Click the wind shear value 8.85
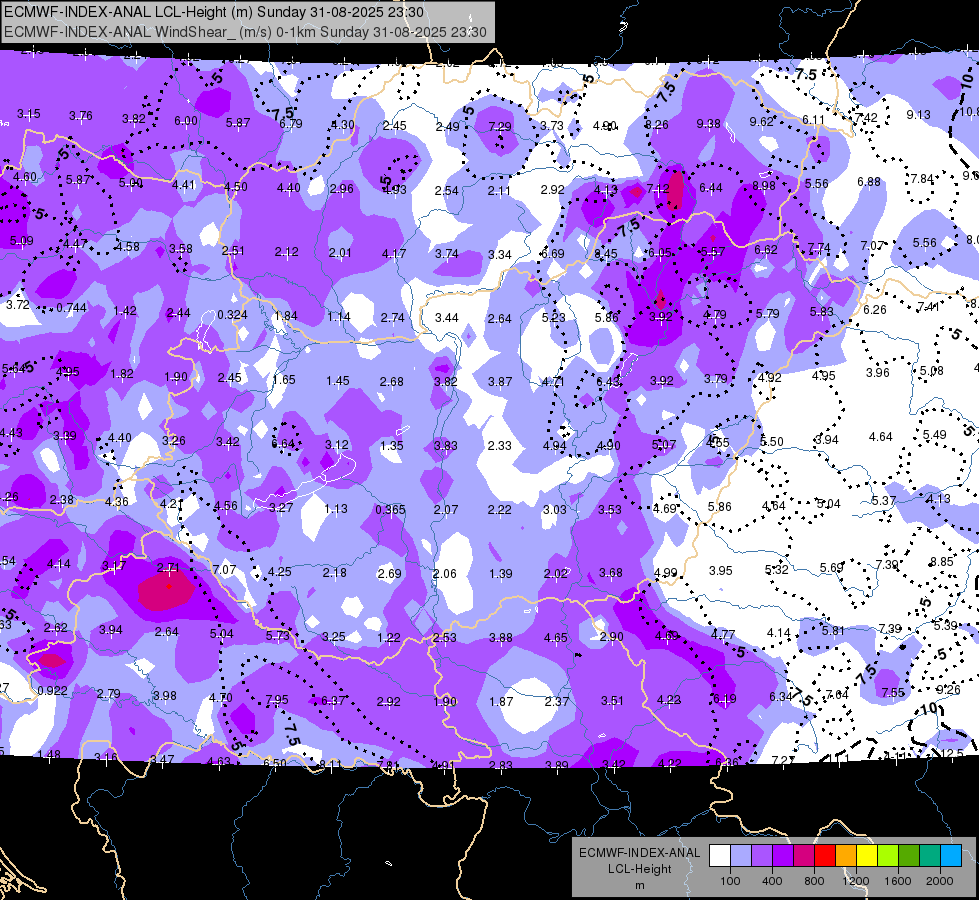 point(942,561)
